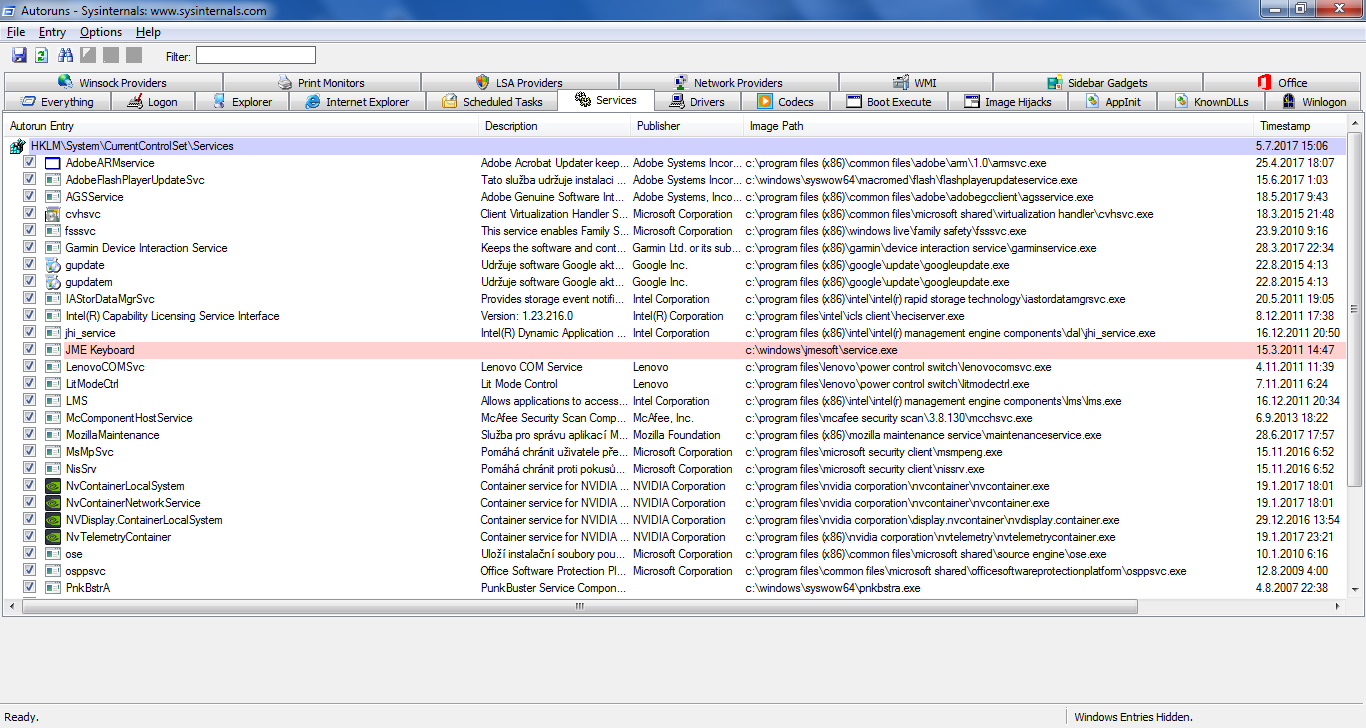
Task: Switch to the Logon tab
Action: (152, 101)
